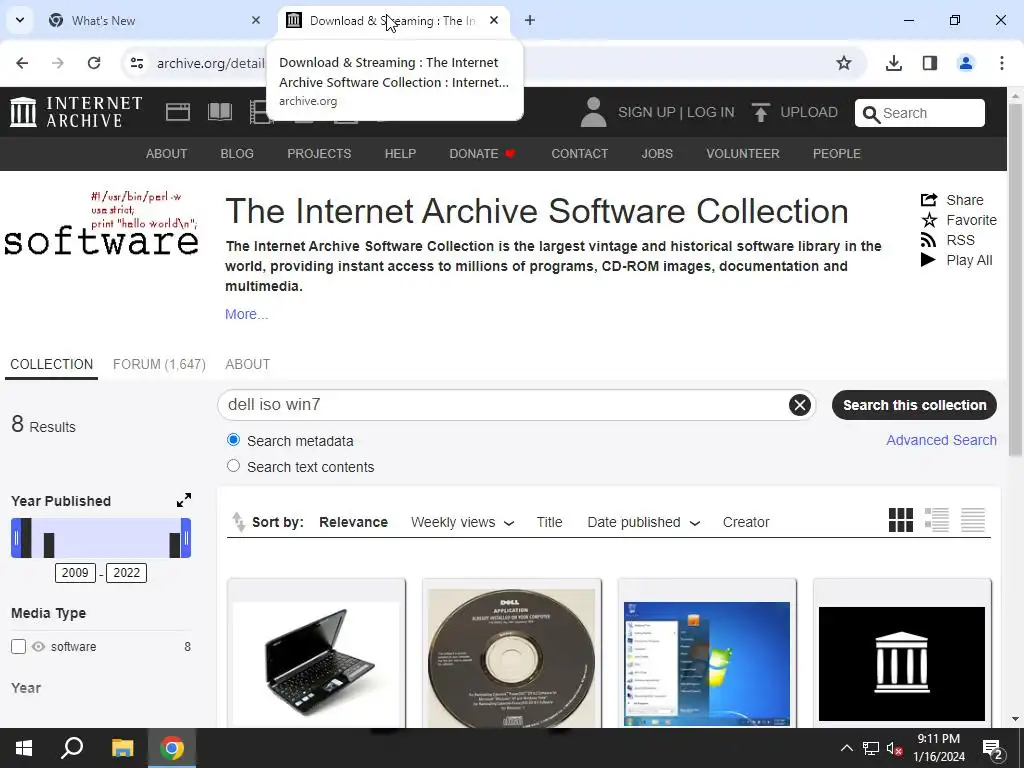Open Weekly views sort dropdown
The height and width of the screenshot is (768, 1024).
tap(462, 522)
